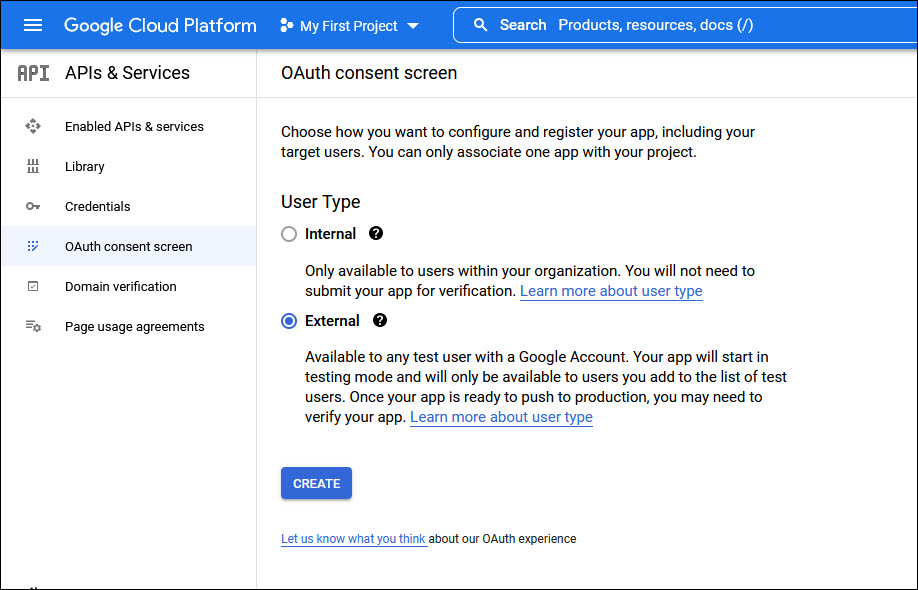
Task: Open the navigation hamburger menu
Action: [33, 25]
